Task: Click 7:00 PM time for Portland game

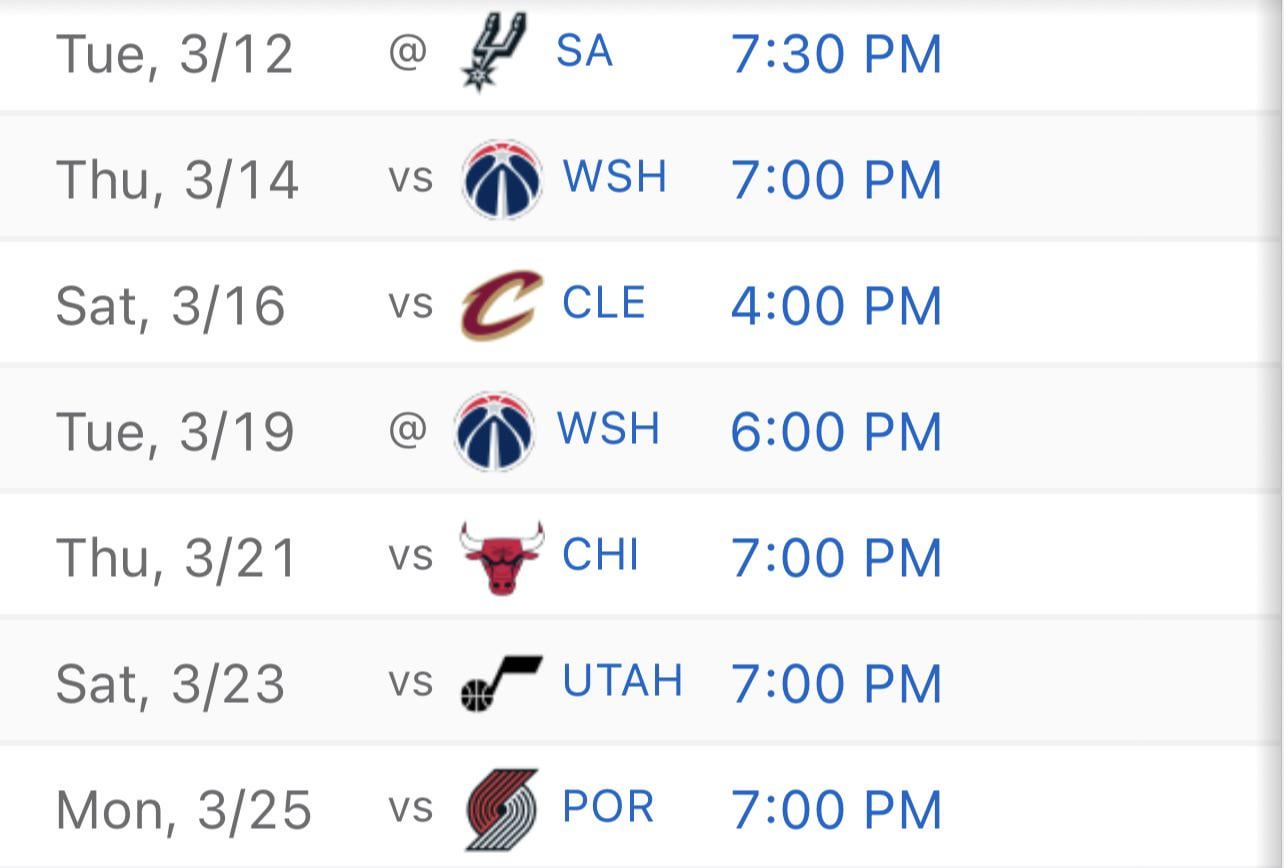Action: tap(836, 810)
